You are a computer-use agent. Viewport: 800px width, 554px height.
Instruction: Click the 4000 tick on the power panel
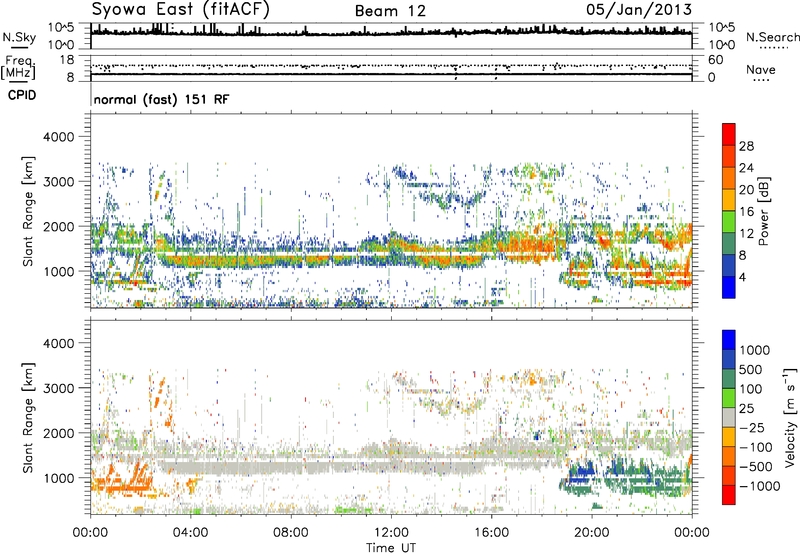[58, 137]
